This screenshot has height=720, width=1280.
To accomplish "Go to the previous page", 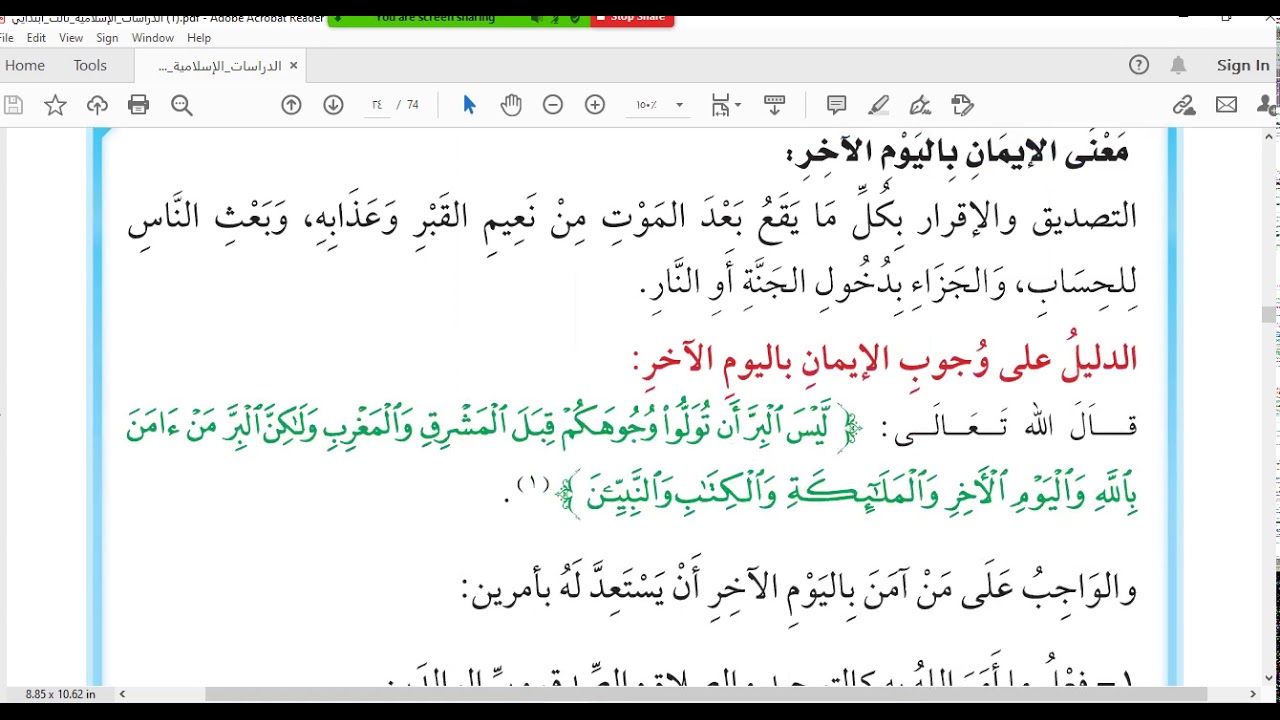I will 291,105.
